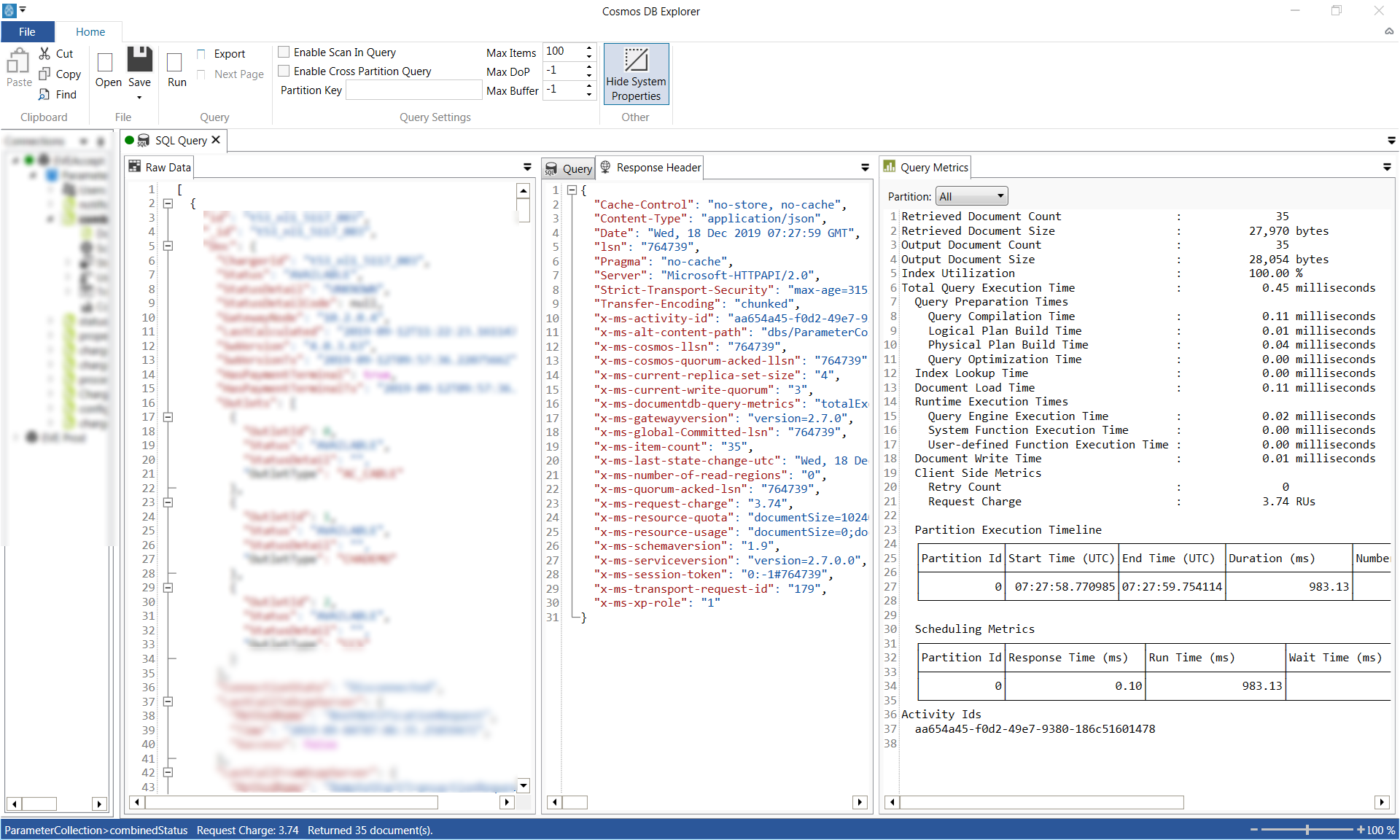Select the Home ribbon tab
This screenshot has height=840, width=1400.
tap(90, 31)
